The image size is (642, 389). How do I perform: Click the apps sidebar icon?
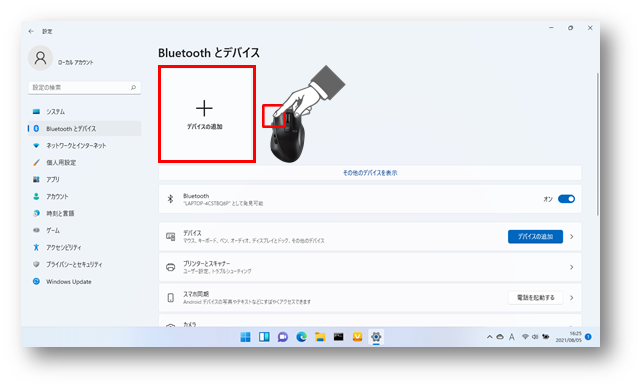tap(36, 179)
